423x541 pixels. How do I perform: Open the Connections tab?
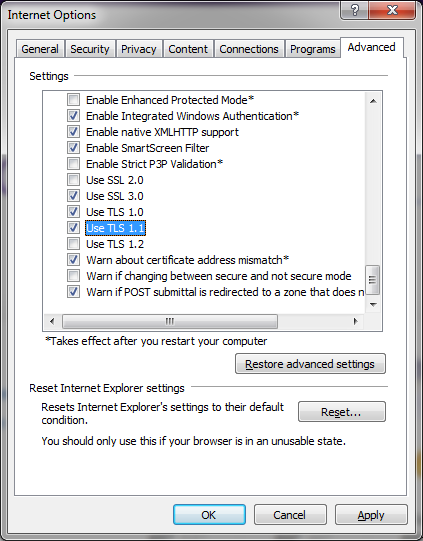[249, 49]
